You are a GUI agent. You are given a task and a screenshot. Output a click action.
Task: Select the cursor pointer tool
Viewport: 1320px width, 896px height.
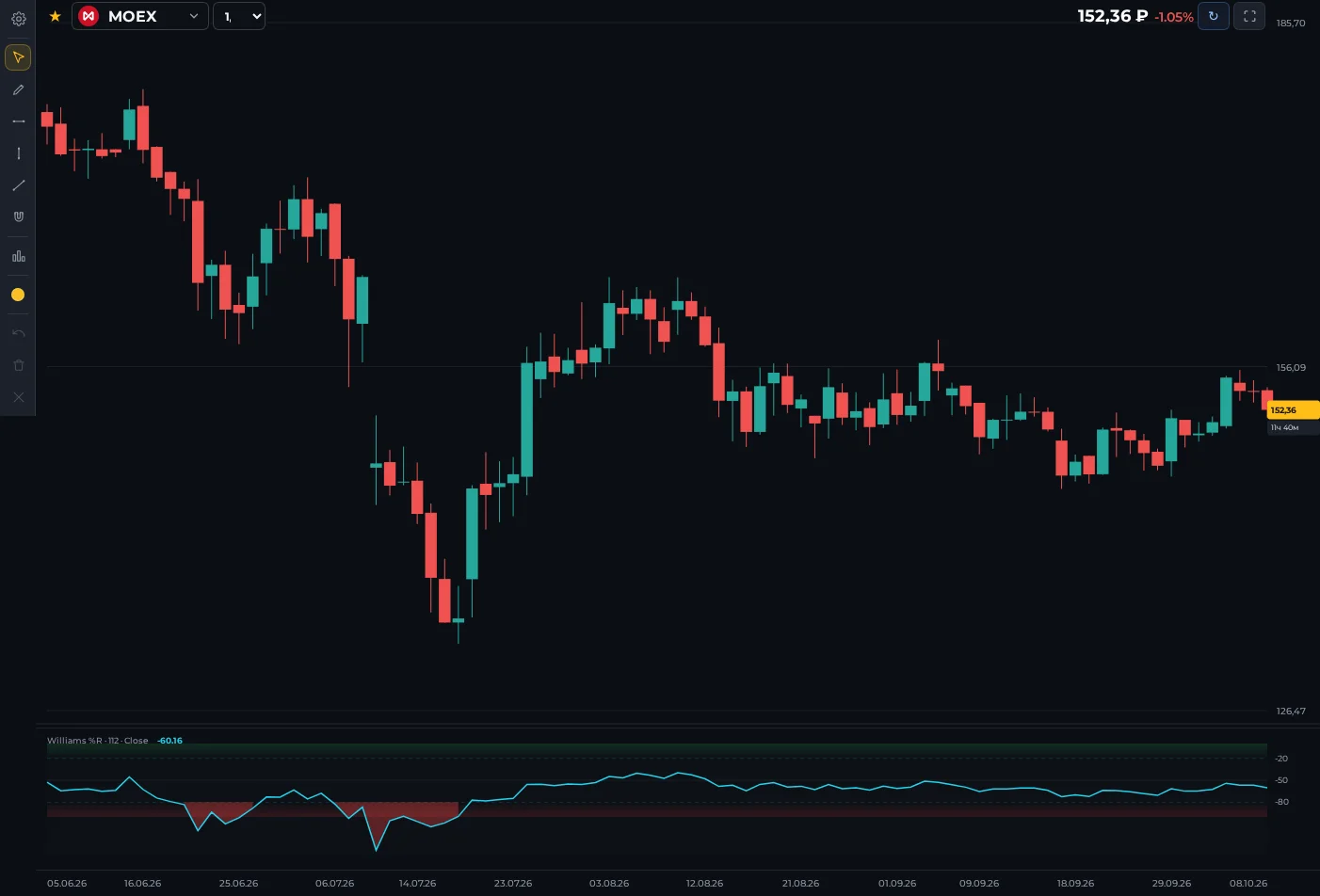18,57
